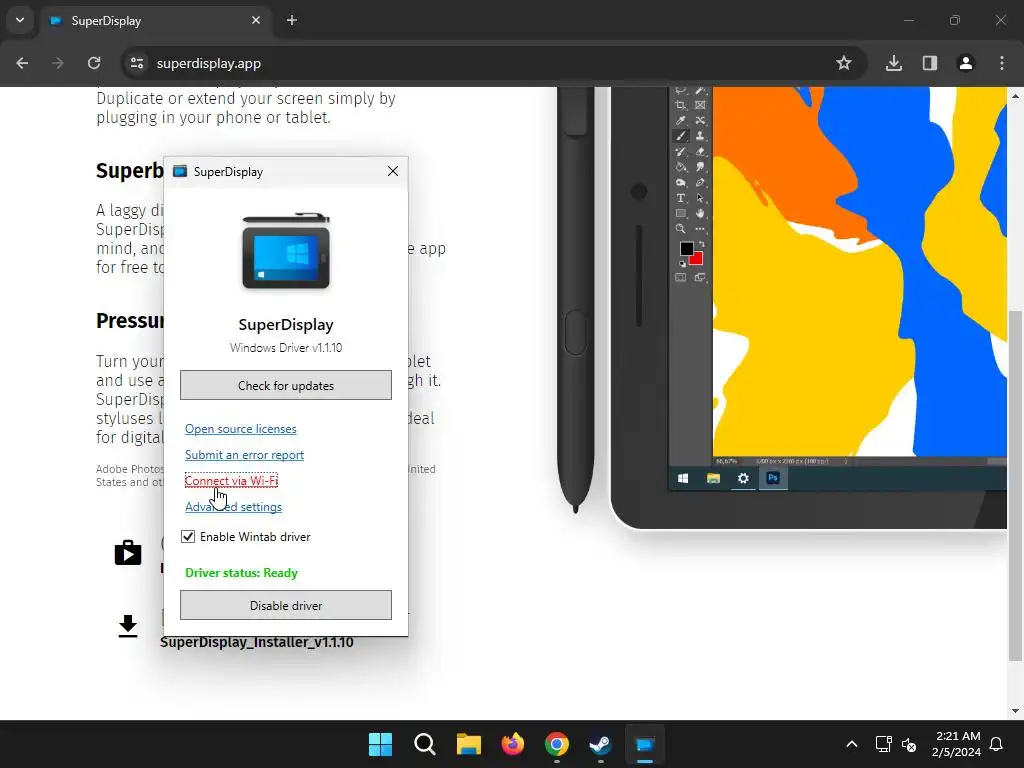View site information icon in address bar

[x=137, y=63]
